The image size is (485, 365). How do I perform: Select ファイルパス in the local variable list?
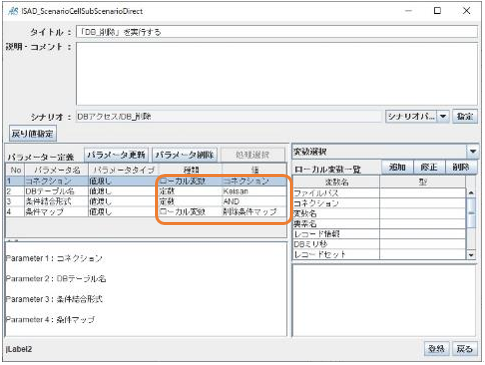click(336, 193)
